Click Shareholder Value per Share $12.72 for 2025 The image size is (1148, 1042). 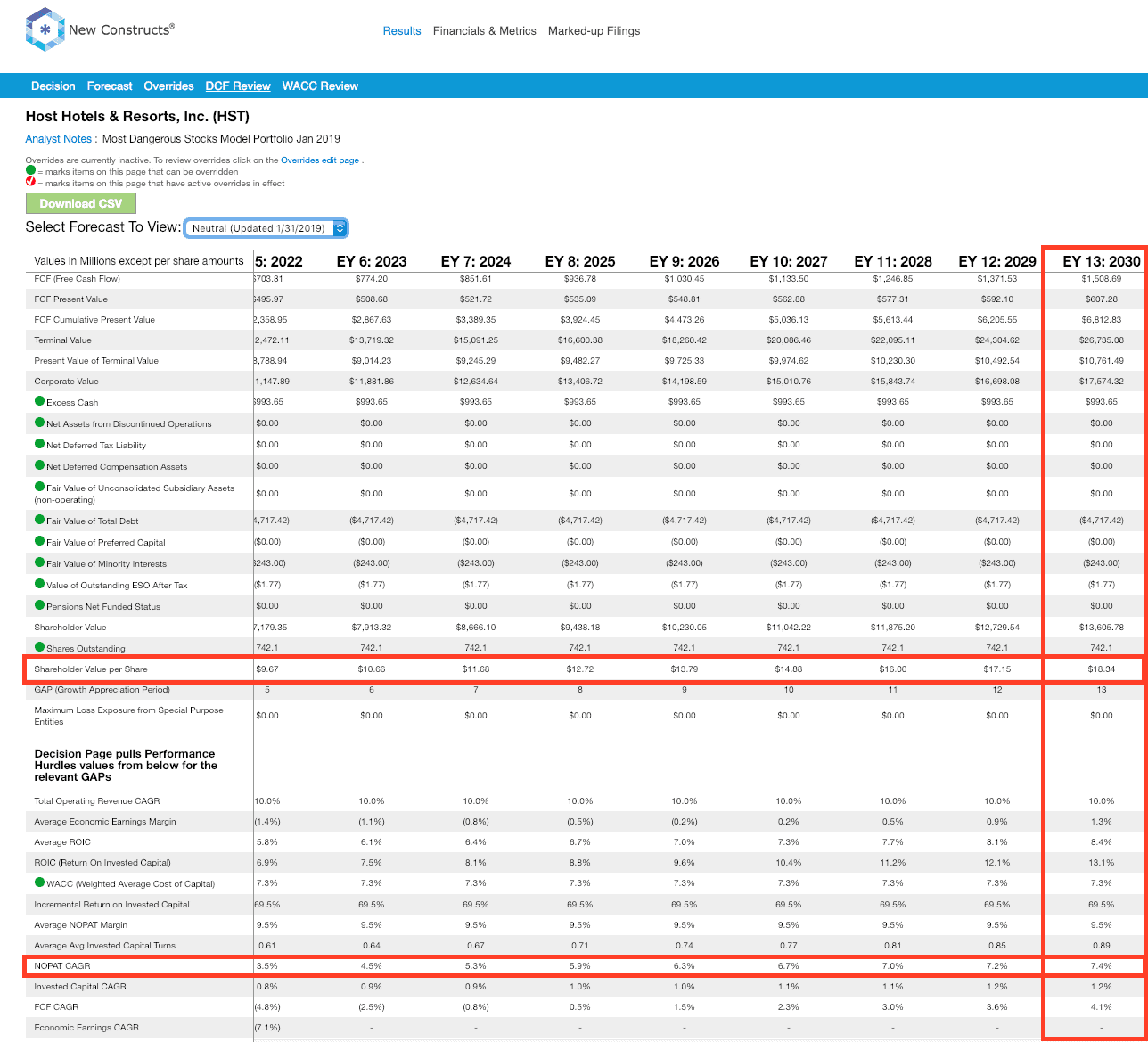[x=580, y=669]
